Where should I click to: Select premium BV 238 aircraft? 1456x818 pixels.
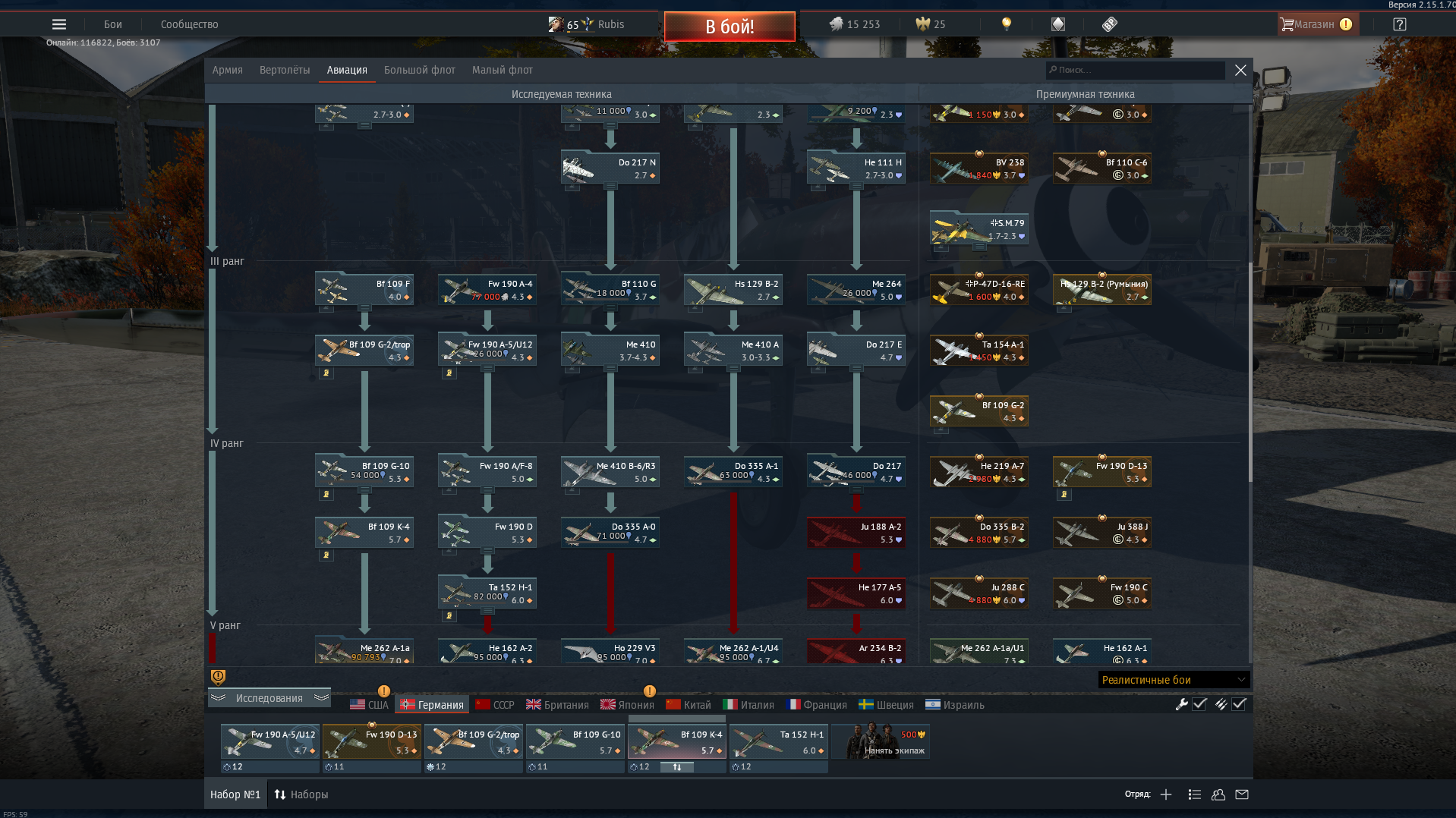[979, 168]
